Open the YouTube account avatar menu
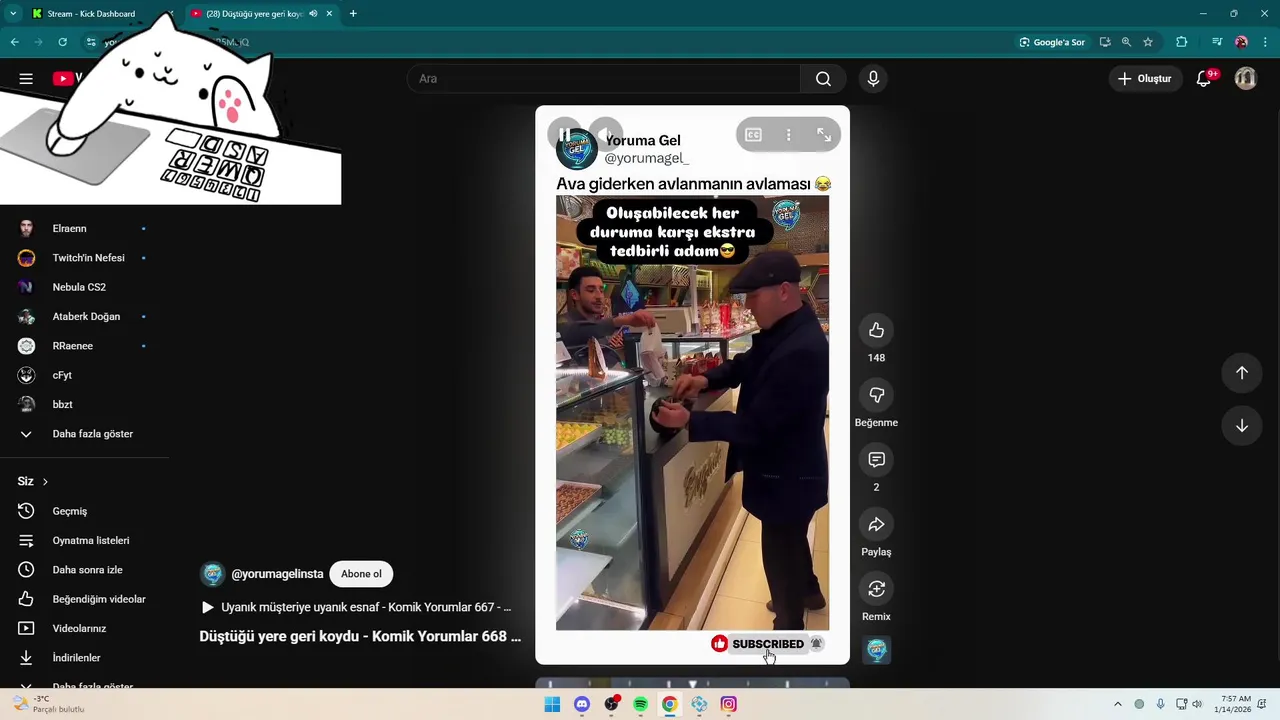Viewport: 1280px width, 720px height. coord(1245,79)
